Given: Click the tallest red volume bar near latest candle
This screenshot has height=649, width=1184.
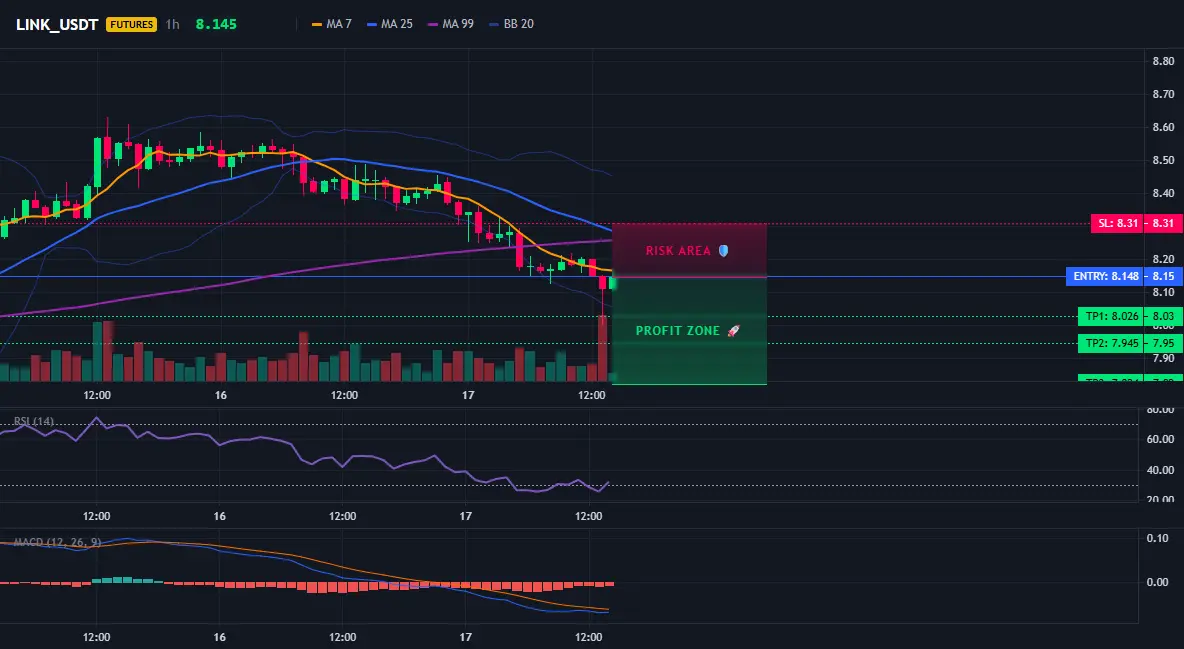Looking at the screenshot, I should point(603,348).
